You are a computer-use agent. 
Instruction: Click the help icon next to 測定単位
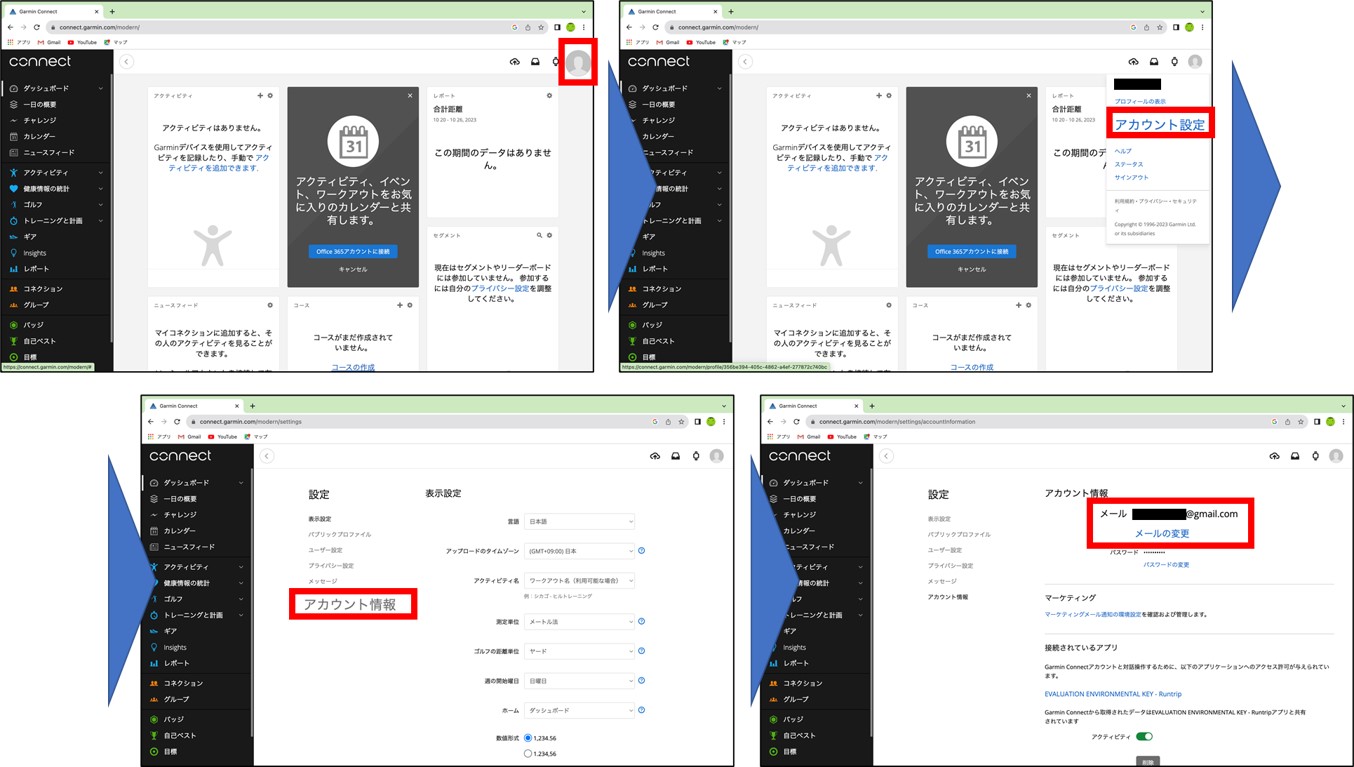click(641, 622)
